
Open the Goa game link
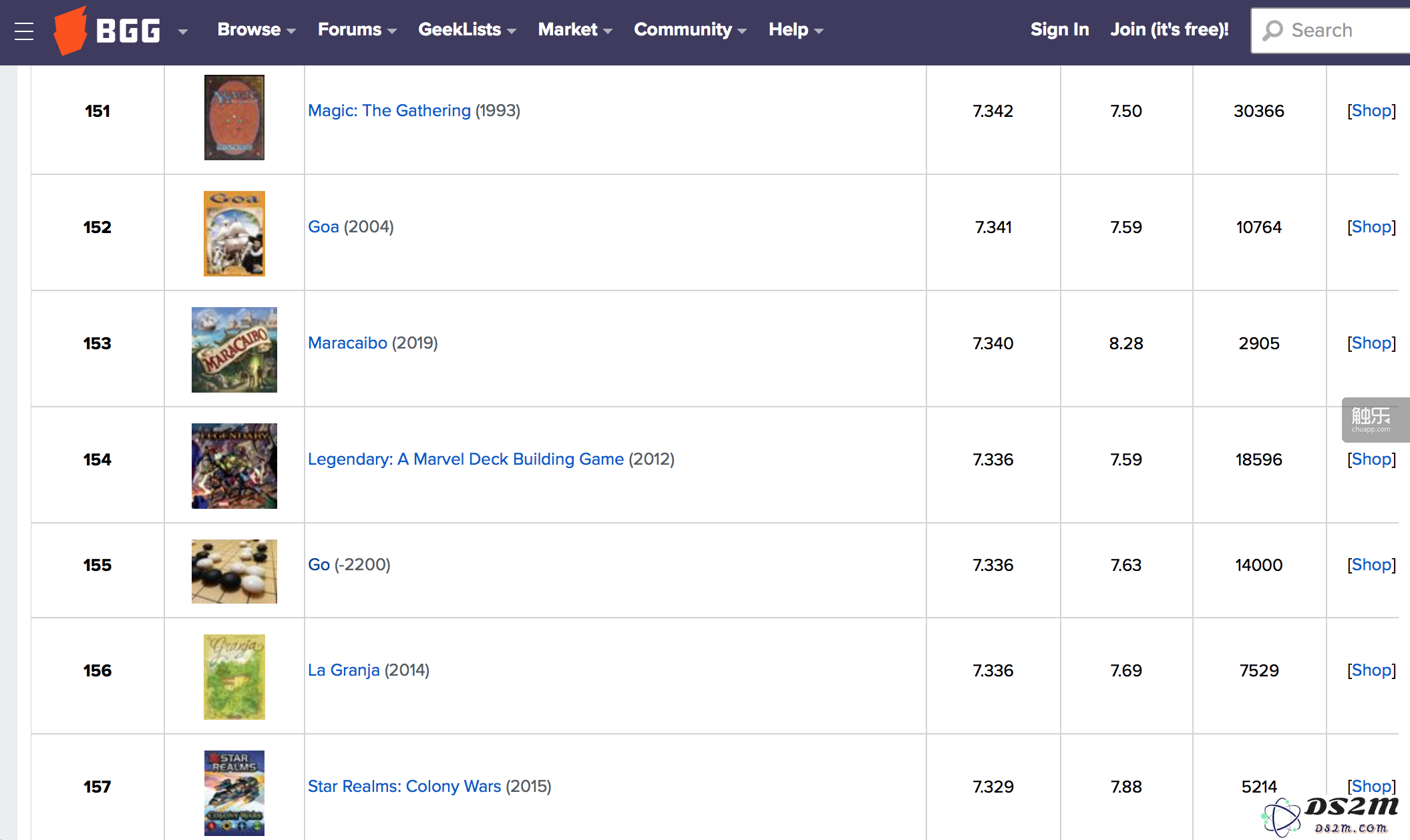coord(323,226)
